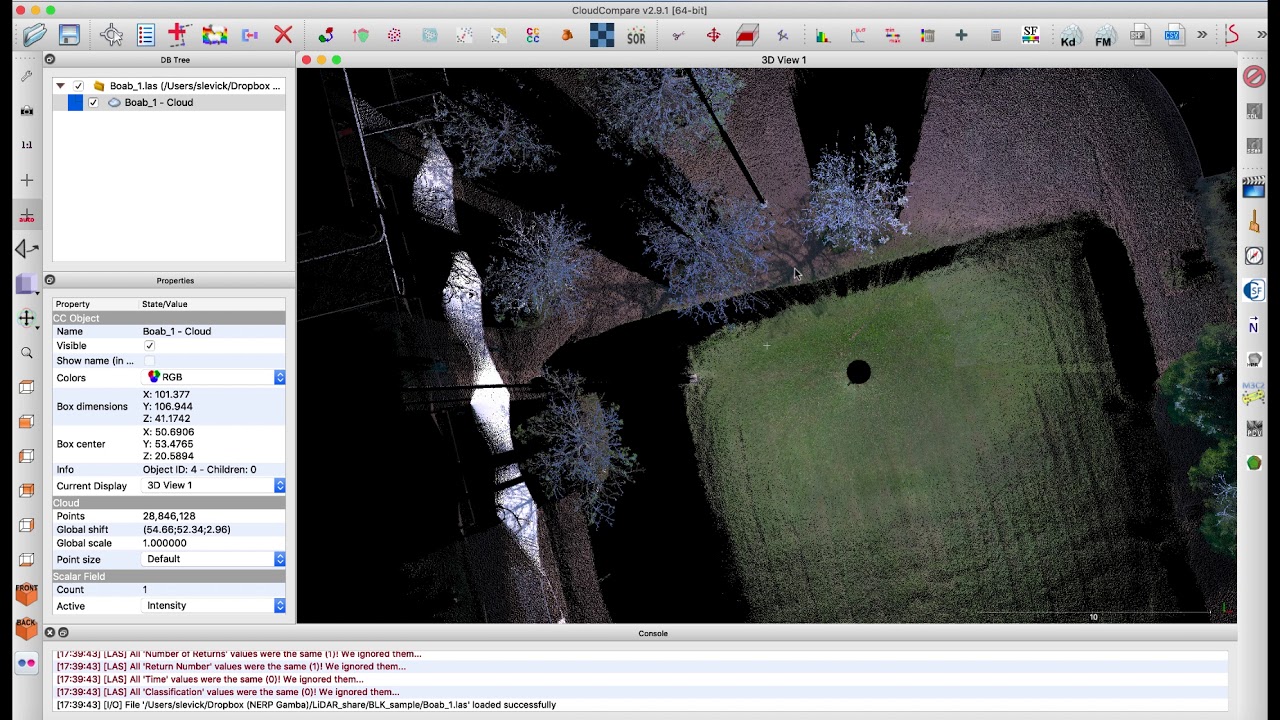Image resolution: width=1280 pixels, height=720 pixels.
Task: Click the CSV export icon
Action: [x=1173, y=35]
